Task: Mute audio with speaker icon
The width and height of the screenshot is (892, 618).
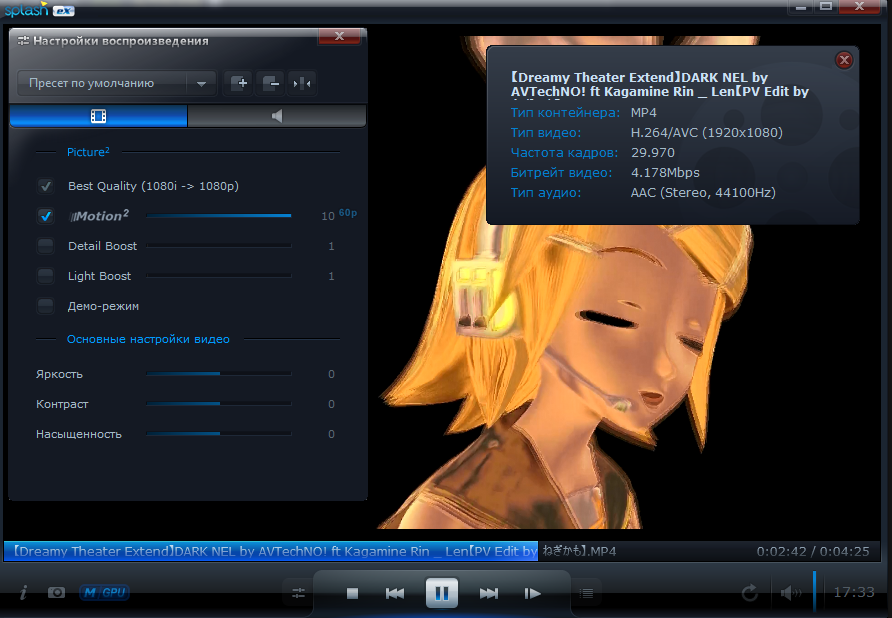Action: click(791, 593)
